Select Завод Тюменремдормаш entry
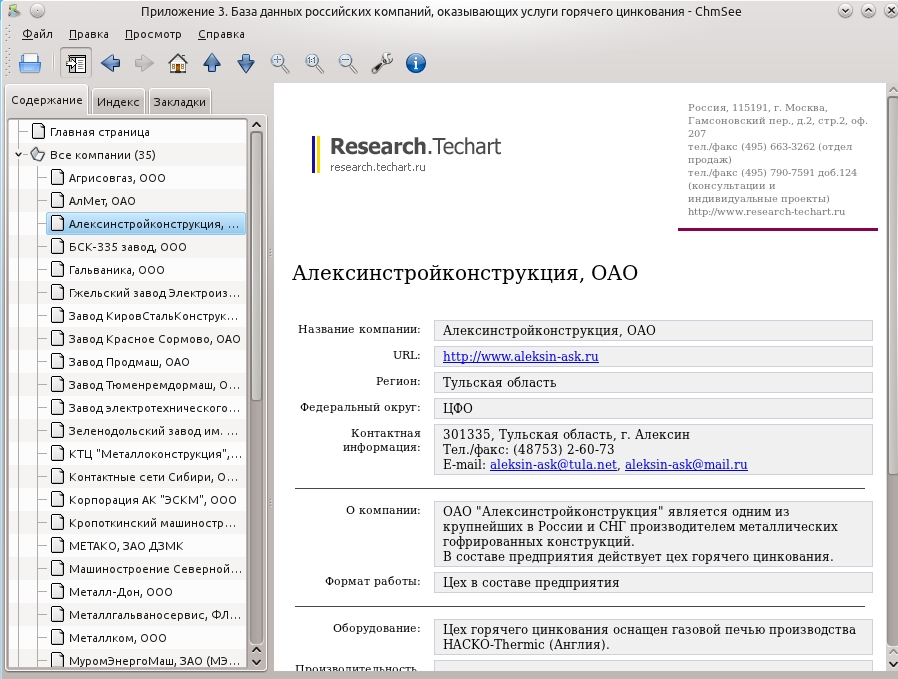The width and height of the screenshot is (898, 679). [x=154, y=385]
